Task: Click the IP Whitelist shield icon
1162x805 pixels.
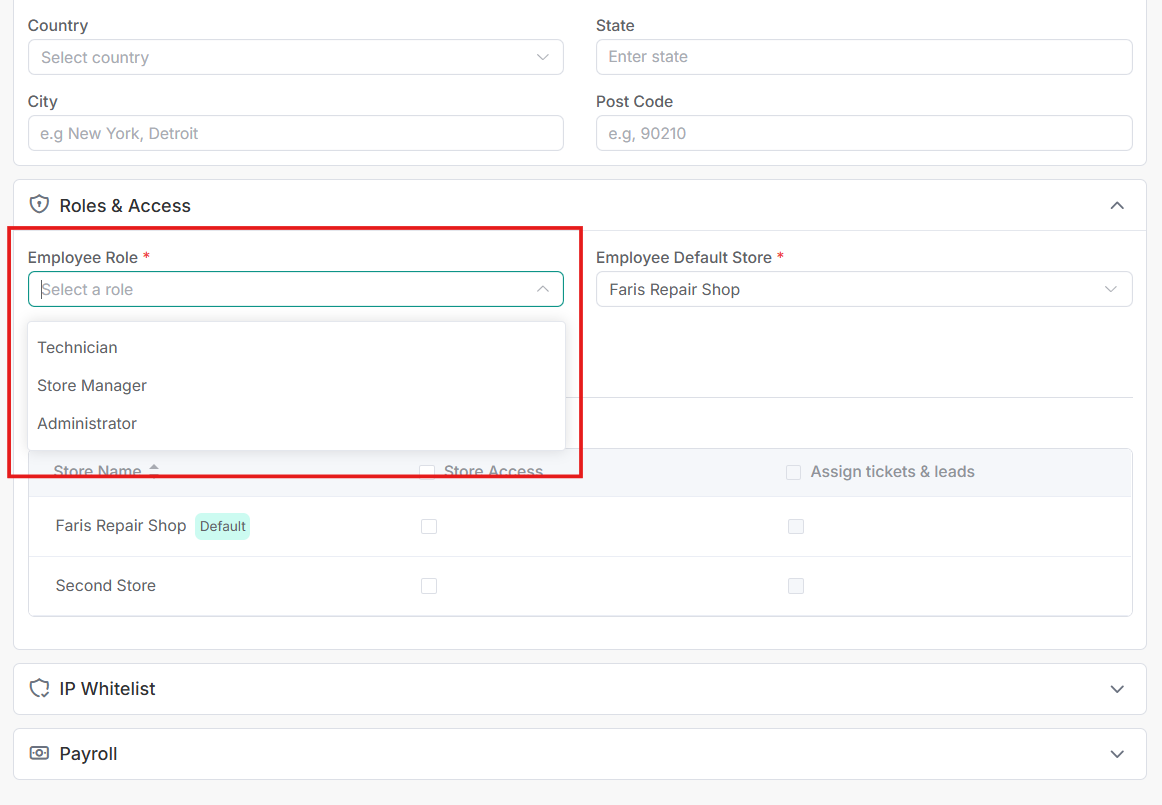Action: tap(39, 689)
